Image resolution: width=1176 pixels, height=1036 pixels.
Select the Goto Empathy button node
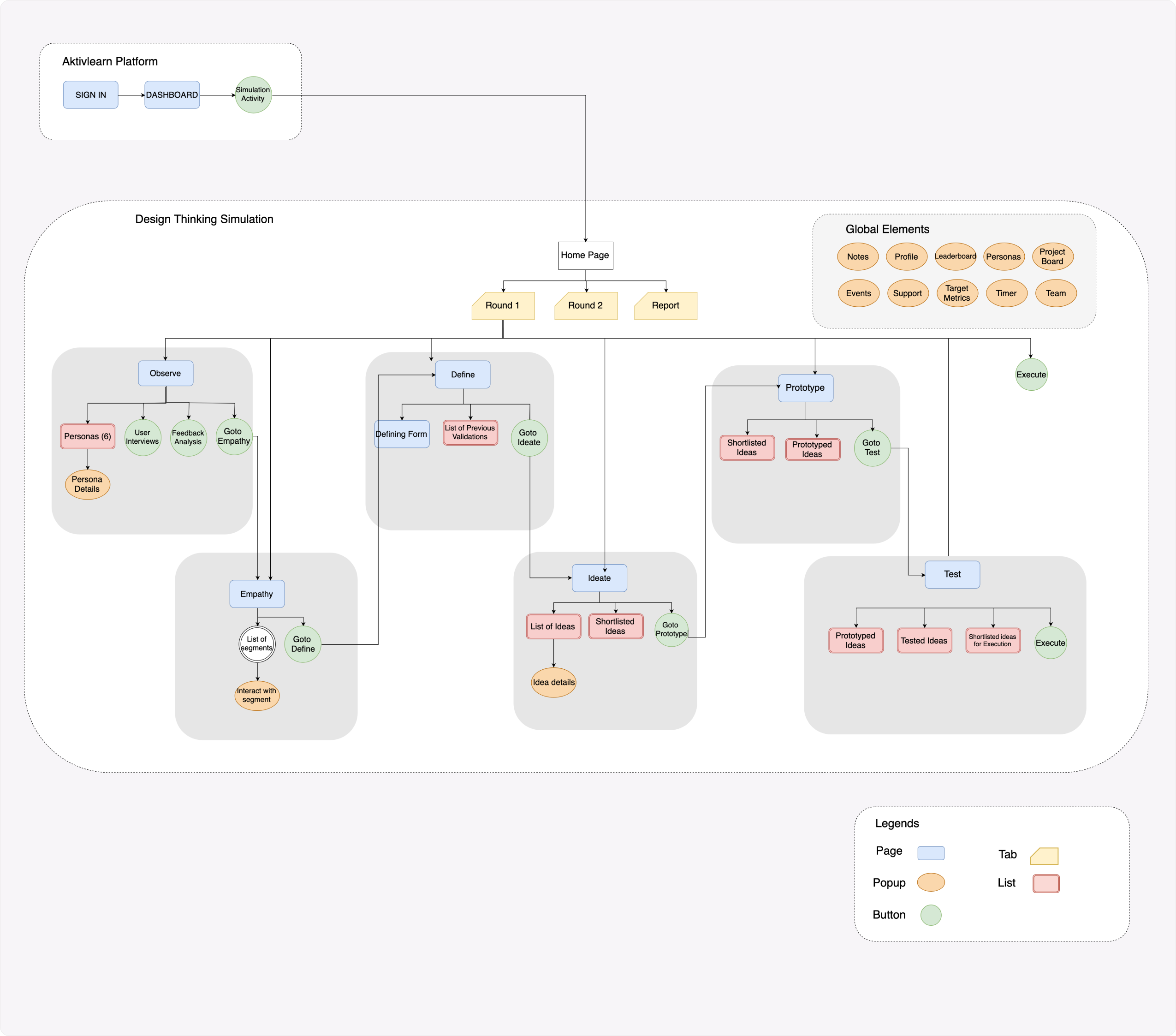pos(234,437)
